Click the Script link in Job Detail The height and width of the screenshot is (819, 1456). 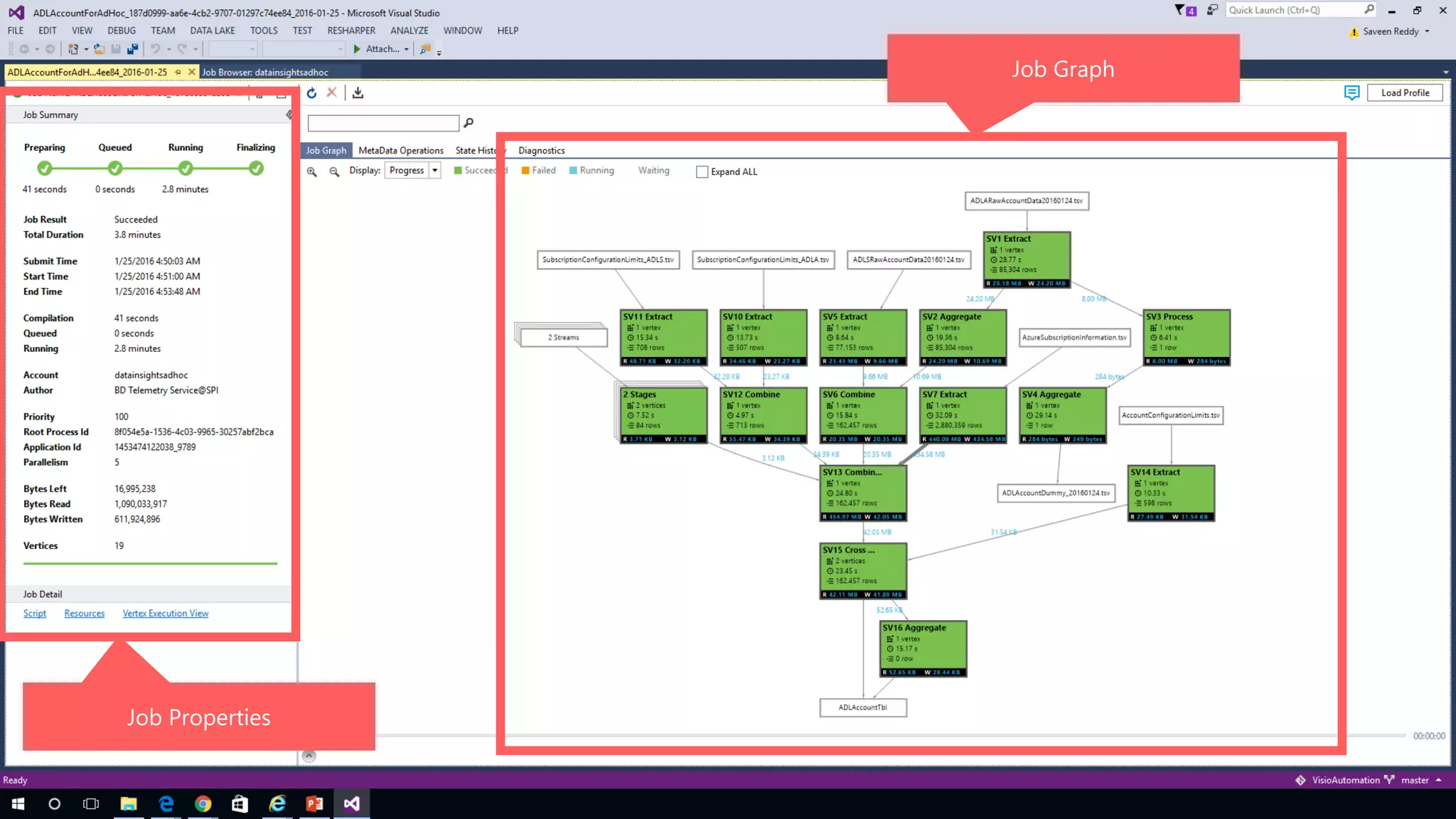click(34, 614)
